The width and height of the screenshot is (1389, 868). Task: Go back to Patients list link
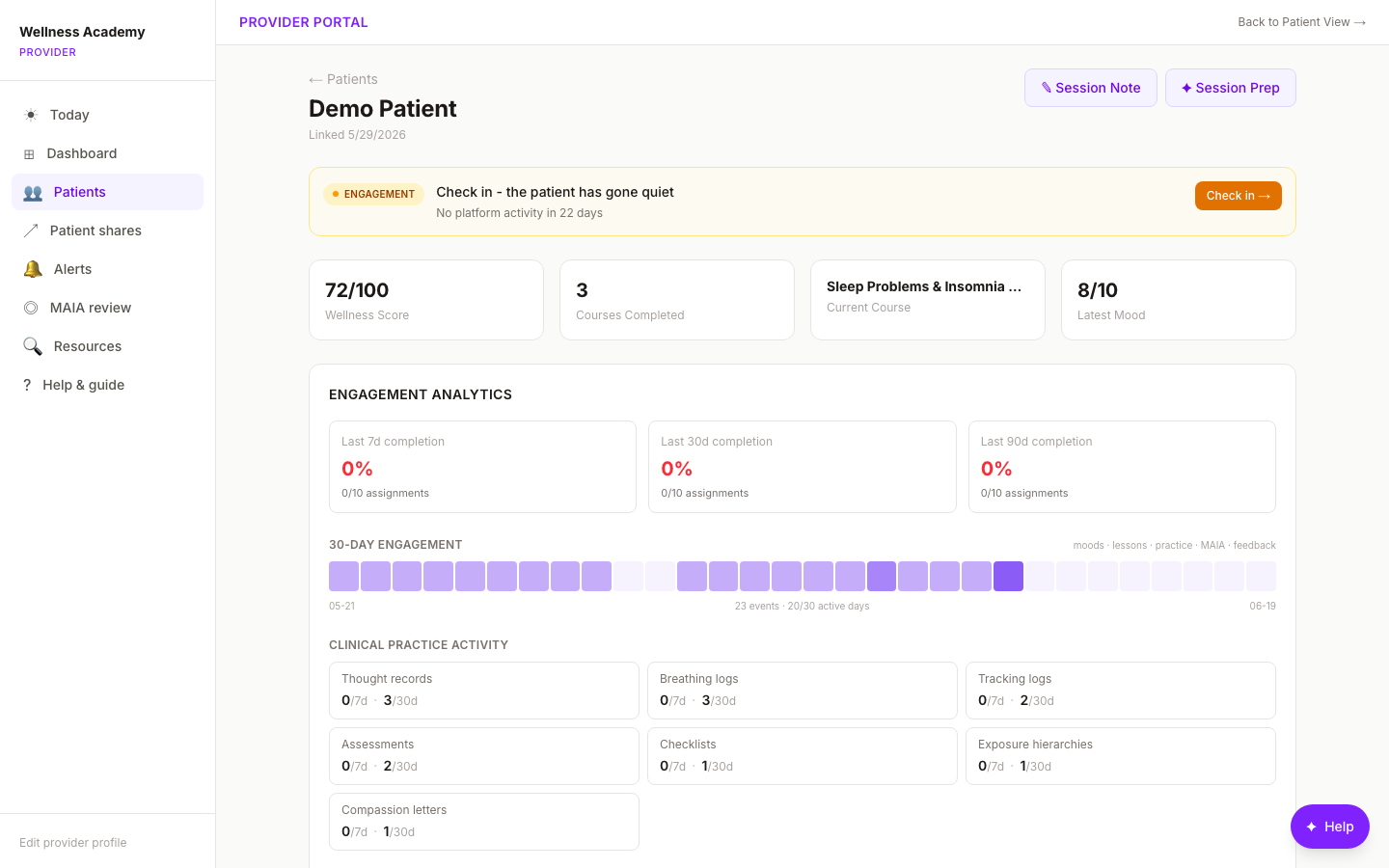(x=343, y=79)
